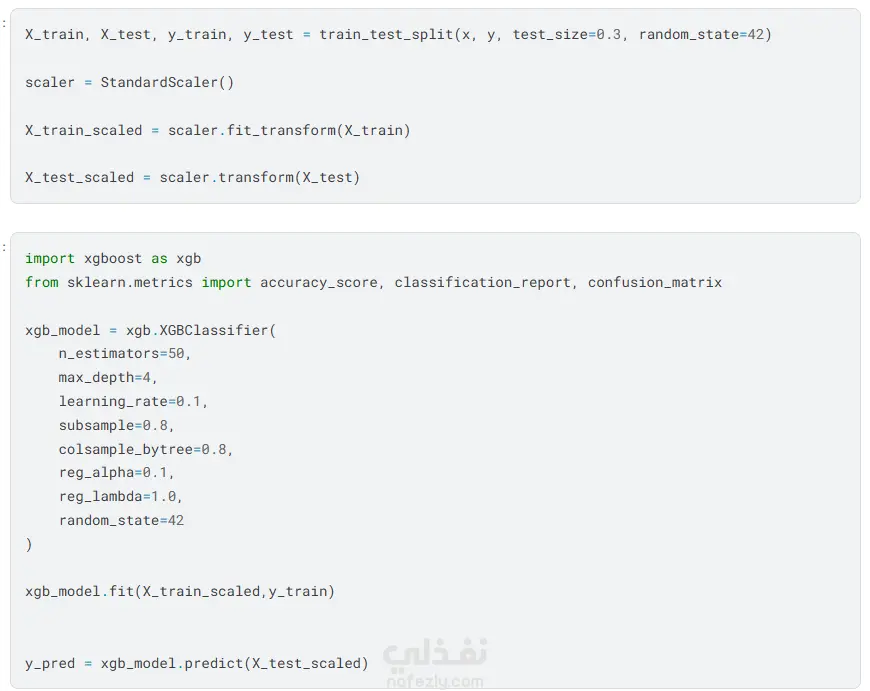The image size is (870, 691).
Task: Select the scaler.transform(X_test) line
Action: pyautogui.click(x=192, y=177)
